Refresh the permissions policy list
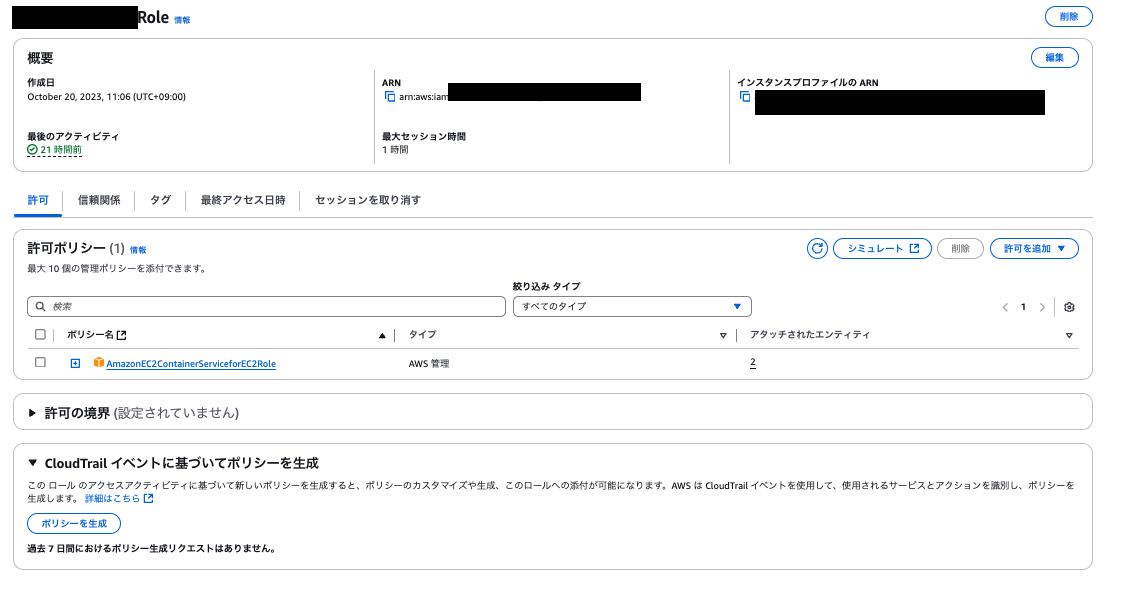1138x603 pixels. coord(817,249)
